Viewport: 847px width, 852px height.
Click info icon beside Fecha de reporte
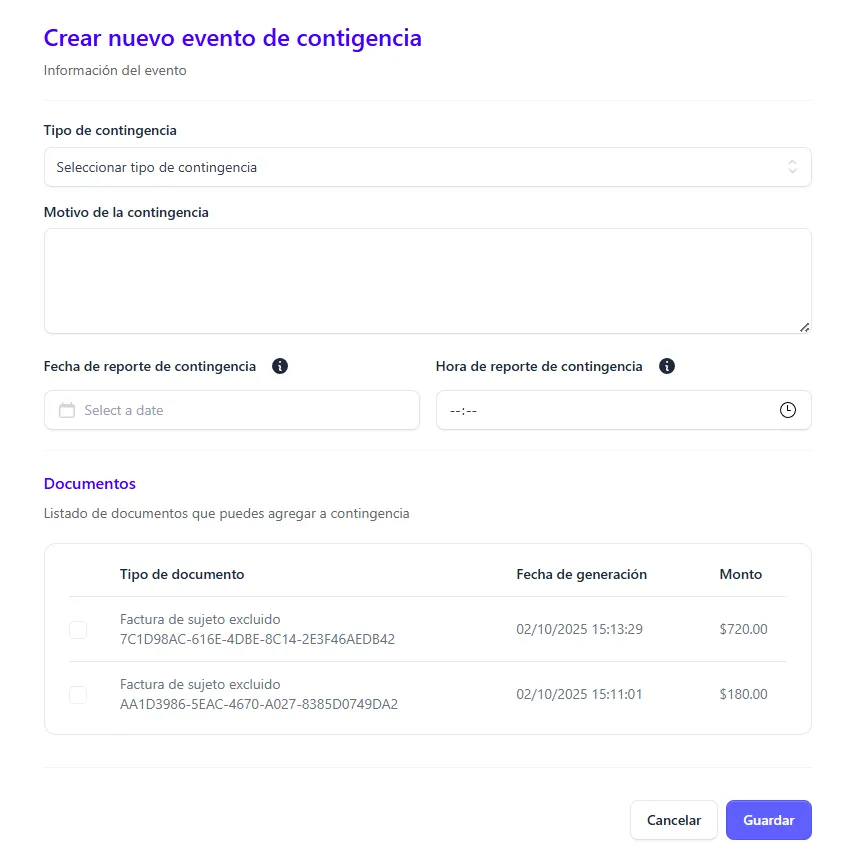click(280, 366)
